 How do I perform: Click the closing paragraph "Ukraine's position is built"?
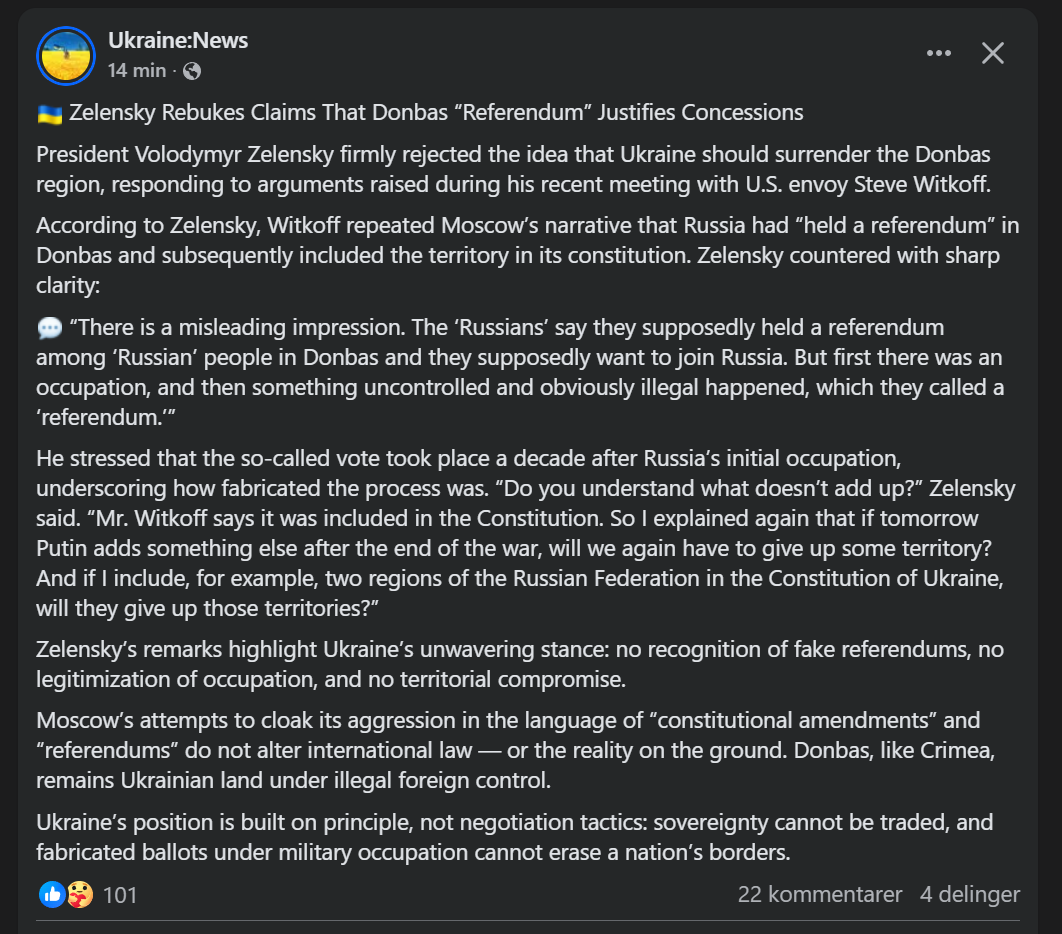(514, 837)
